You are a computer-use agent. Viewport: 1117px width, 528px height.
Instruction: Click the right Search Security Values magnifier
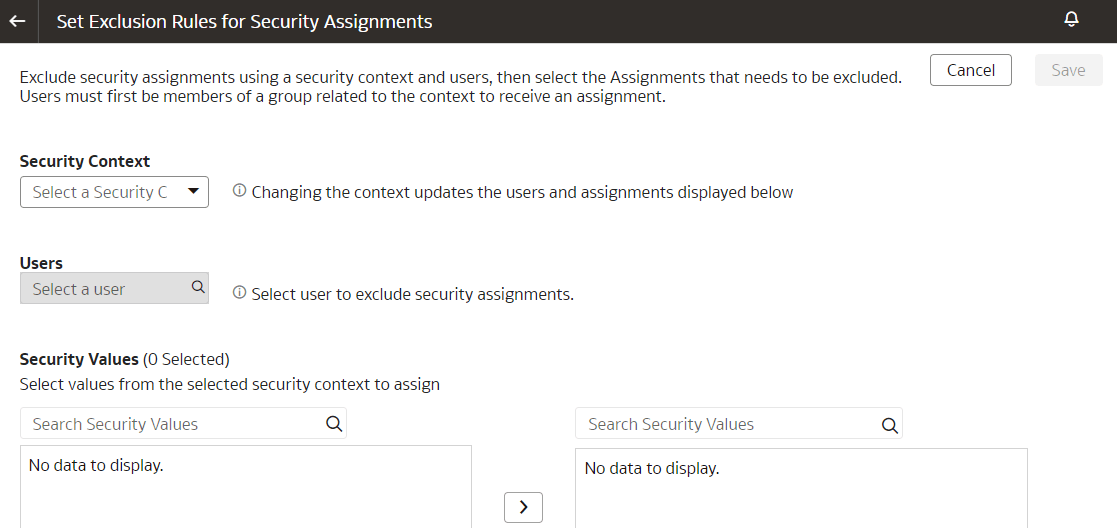pyautogui.click(x=889, y=424)
